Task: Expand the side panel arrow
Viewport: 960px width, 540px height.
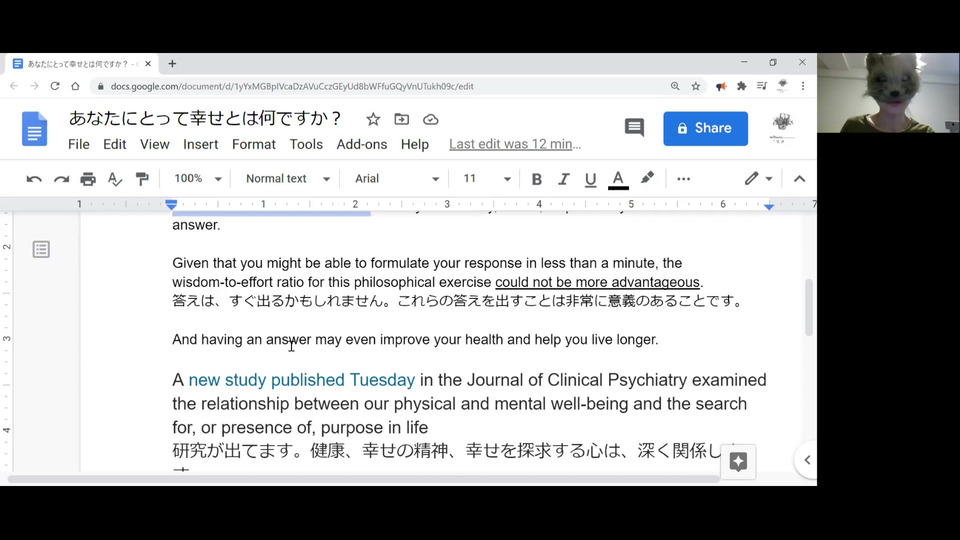Action: [806, 460]
